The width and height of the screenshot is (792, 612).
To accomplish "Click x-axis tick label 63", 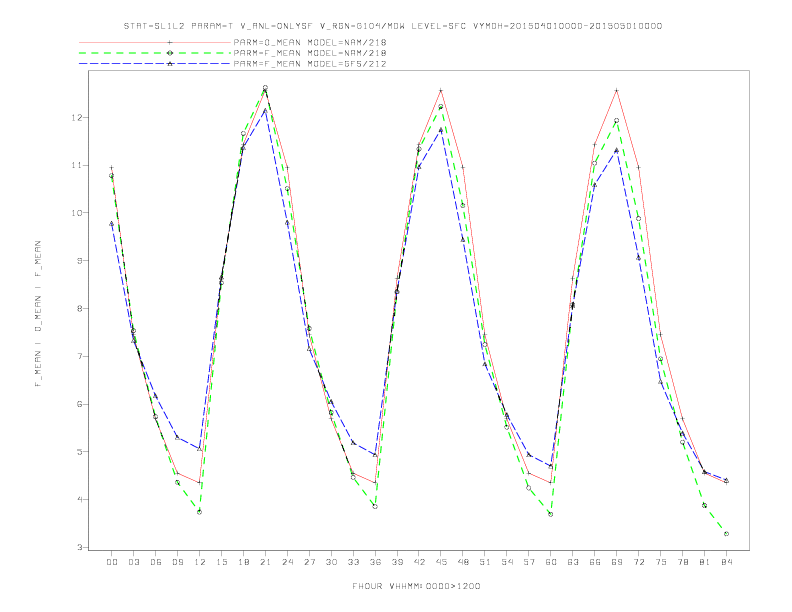I will point(573,562).
